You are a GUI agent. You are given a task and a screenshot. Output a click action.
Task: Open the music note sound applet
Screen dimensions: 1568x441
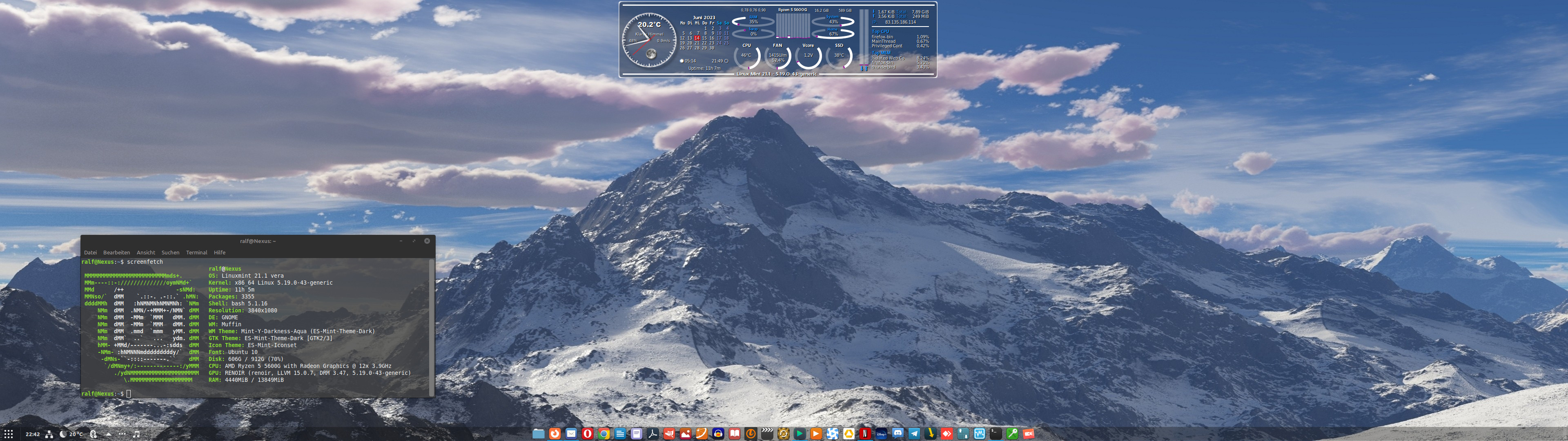pos(136,434)
